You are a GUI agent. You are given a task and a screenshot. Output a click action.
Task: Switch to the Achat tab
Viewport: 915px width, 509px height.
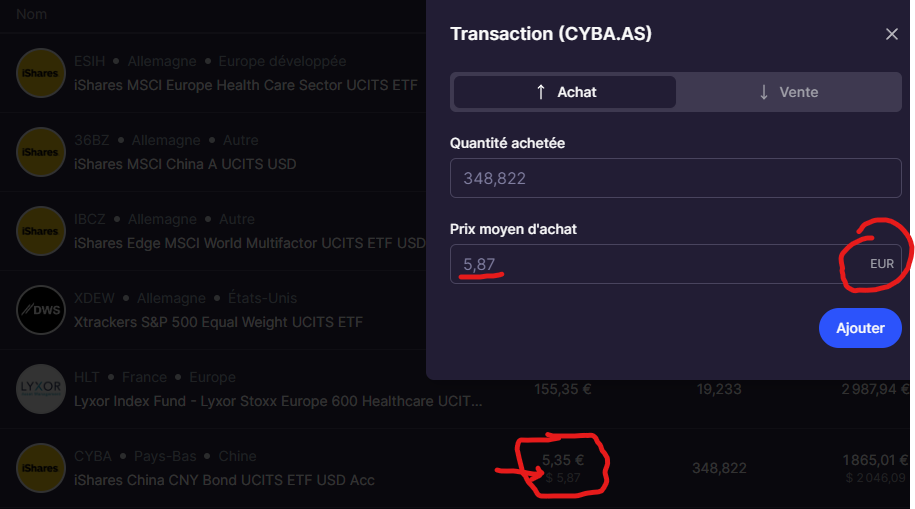(565, 92)
